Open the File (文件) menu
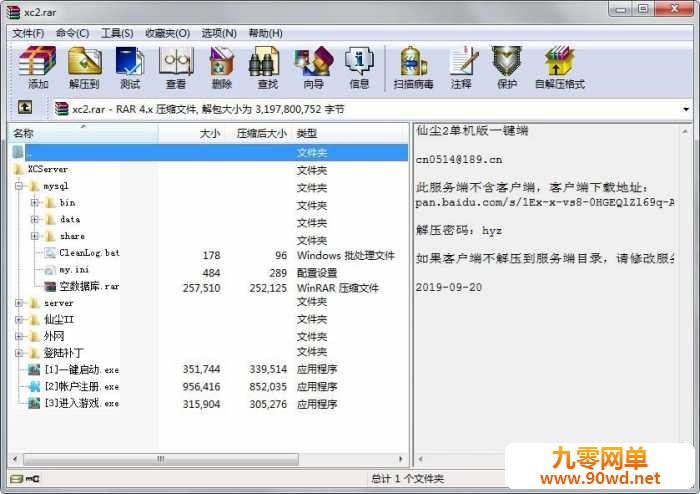700x494 pixels. (28, 33)
